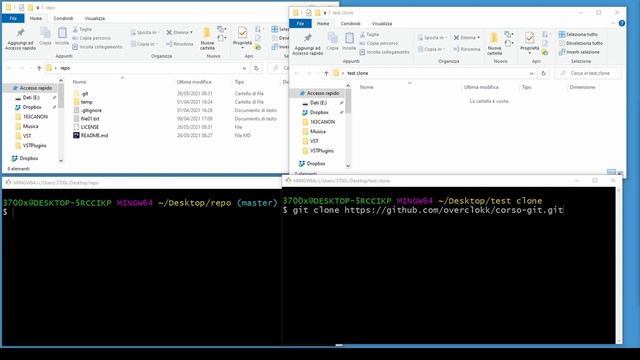
Task: Switch to Condividi tab in test clone window
Action: pyautogui.click(x=350, y=24)
